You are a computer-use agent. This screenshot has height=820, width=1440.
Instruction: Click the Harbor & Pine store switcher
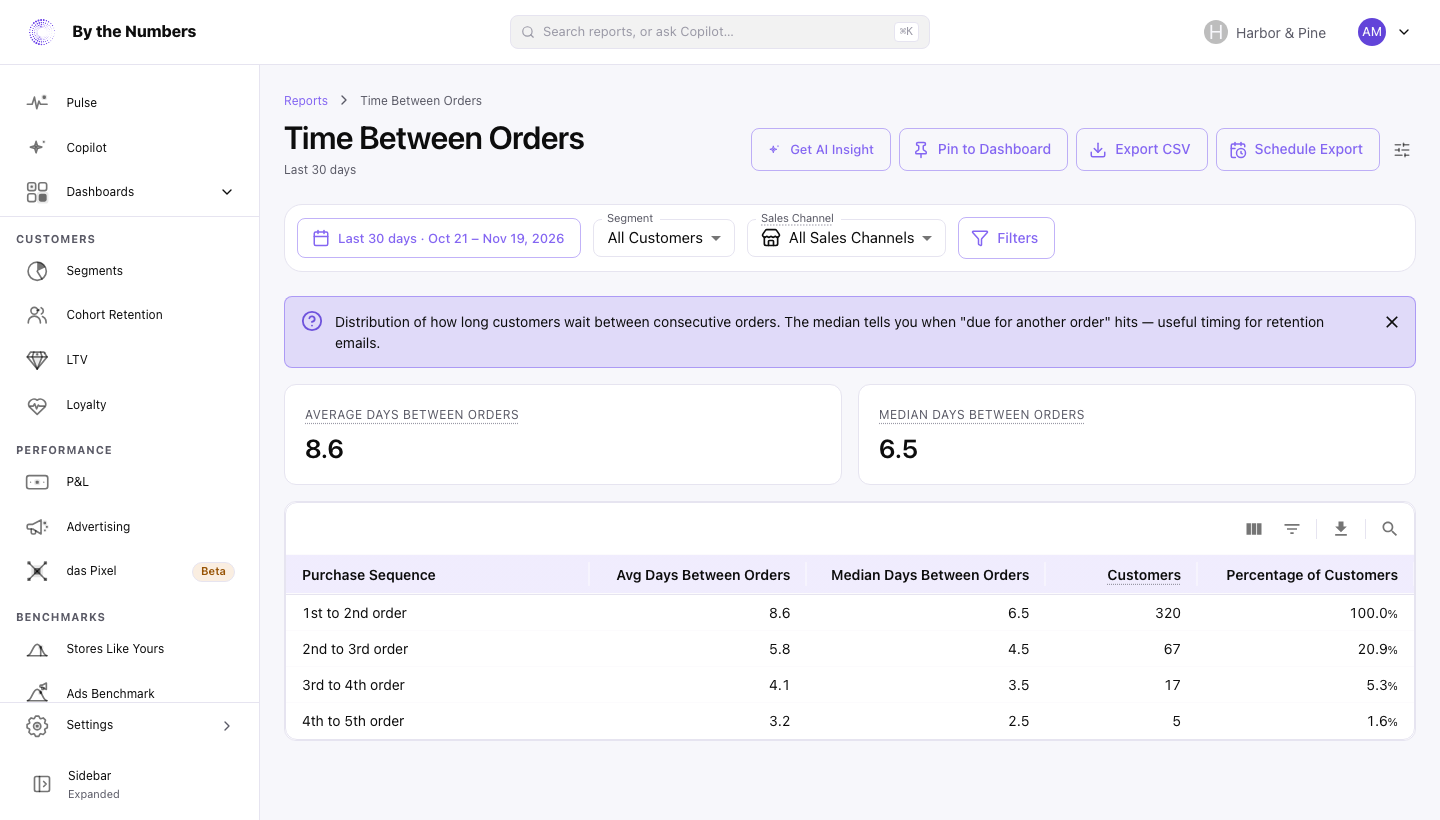point(1265,33)
